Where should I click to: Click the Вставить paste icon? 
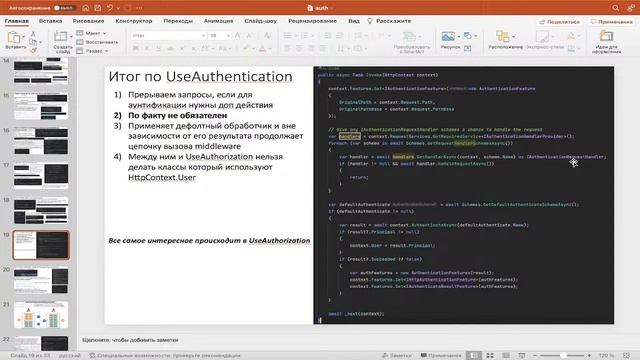click(x=13, y=38)
